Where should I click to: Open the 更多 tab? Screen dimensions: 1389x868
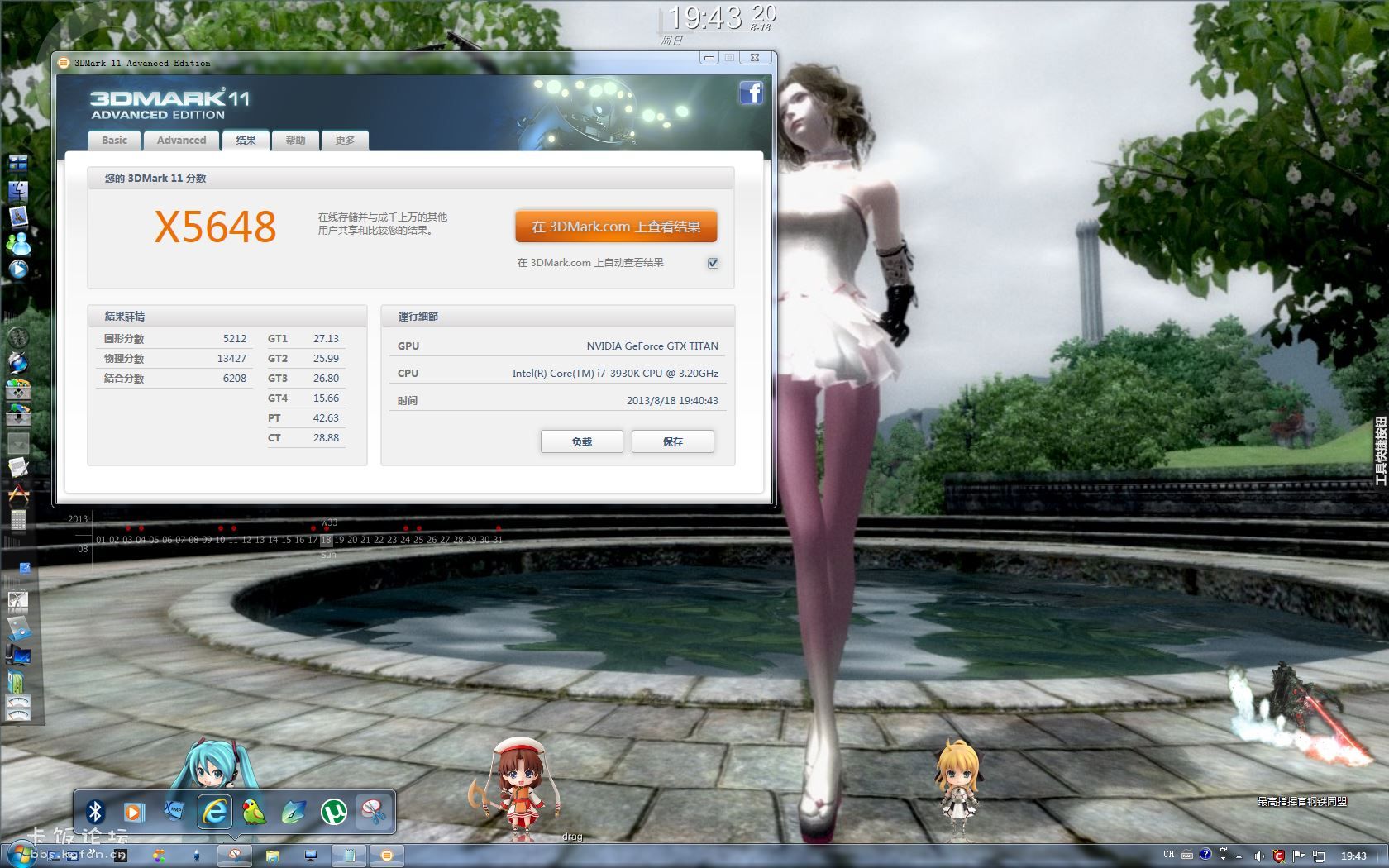[345, 141]
